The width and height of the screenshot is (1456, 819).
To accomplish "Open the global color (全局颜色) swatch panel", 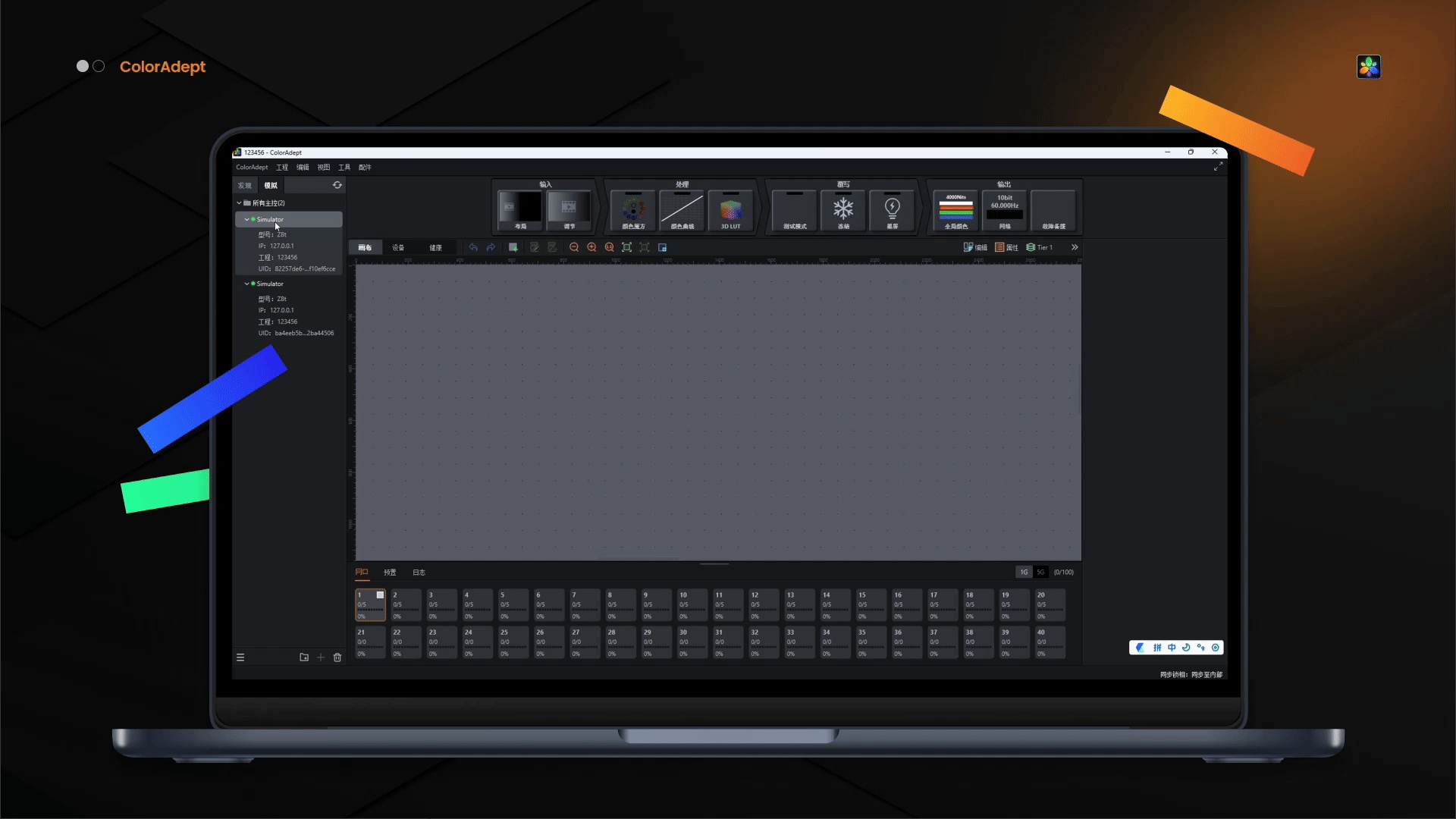I will point(955,210).
